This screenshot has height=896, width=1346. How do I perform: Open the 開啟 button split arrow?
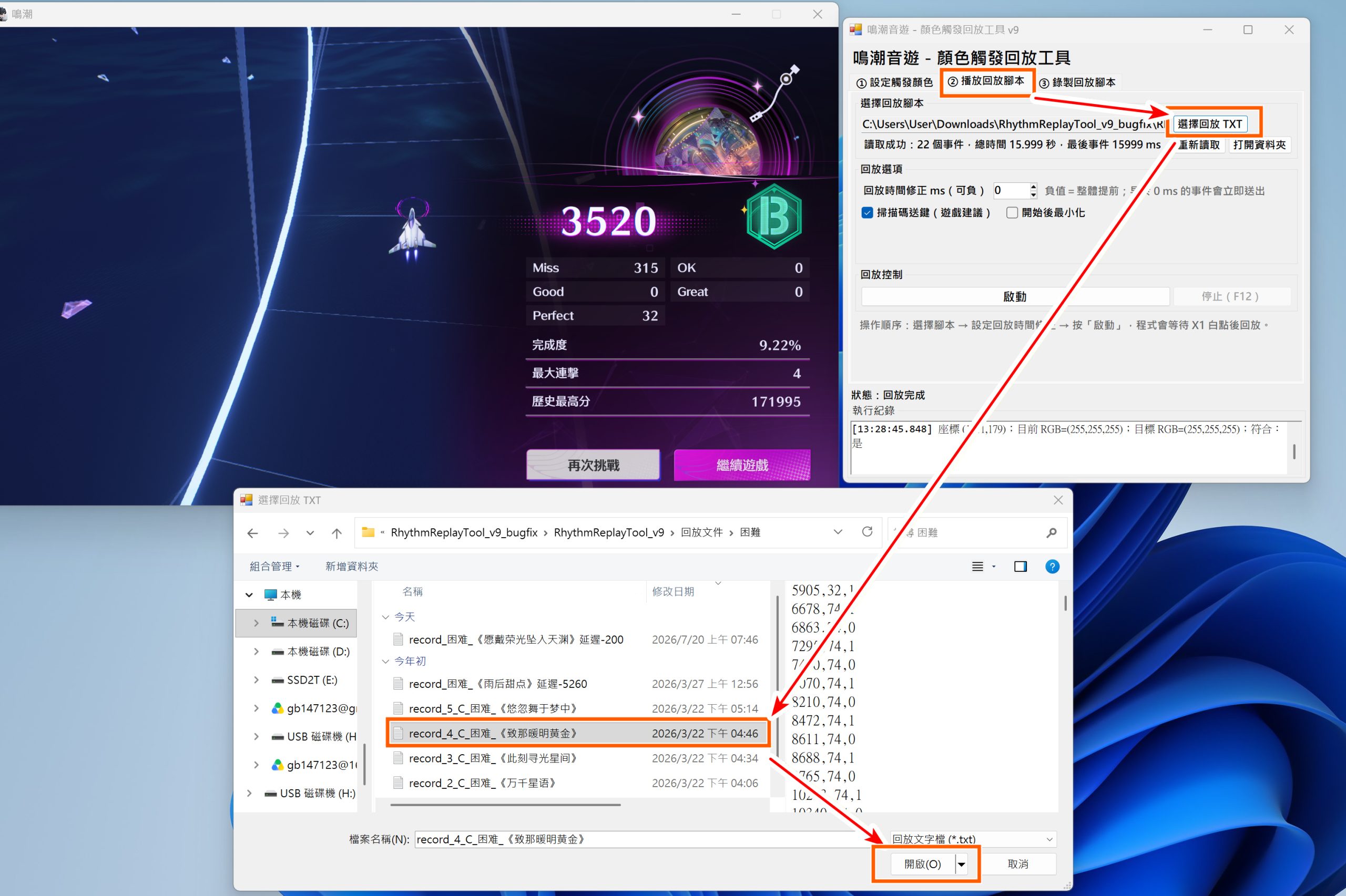click(x=962, y=864)
